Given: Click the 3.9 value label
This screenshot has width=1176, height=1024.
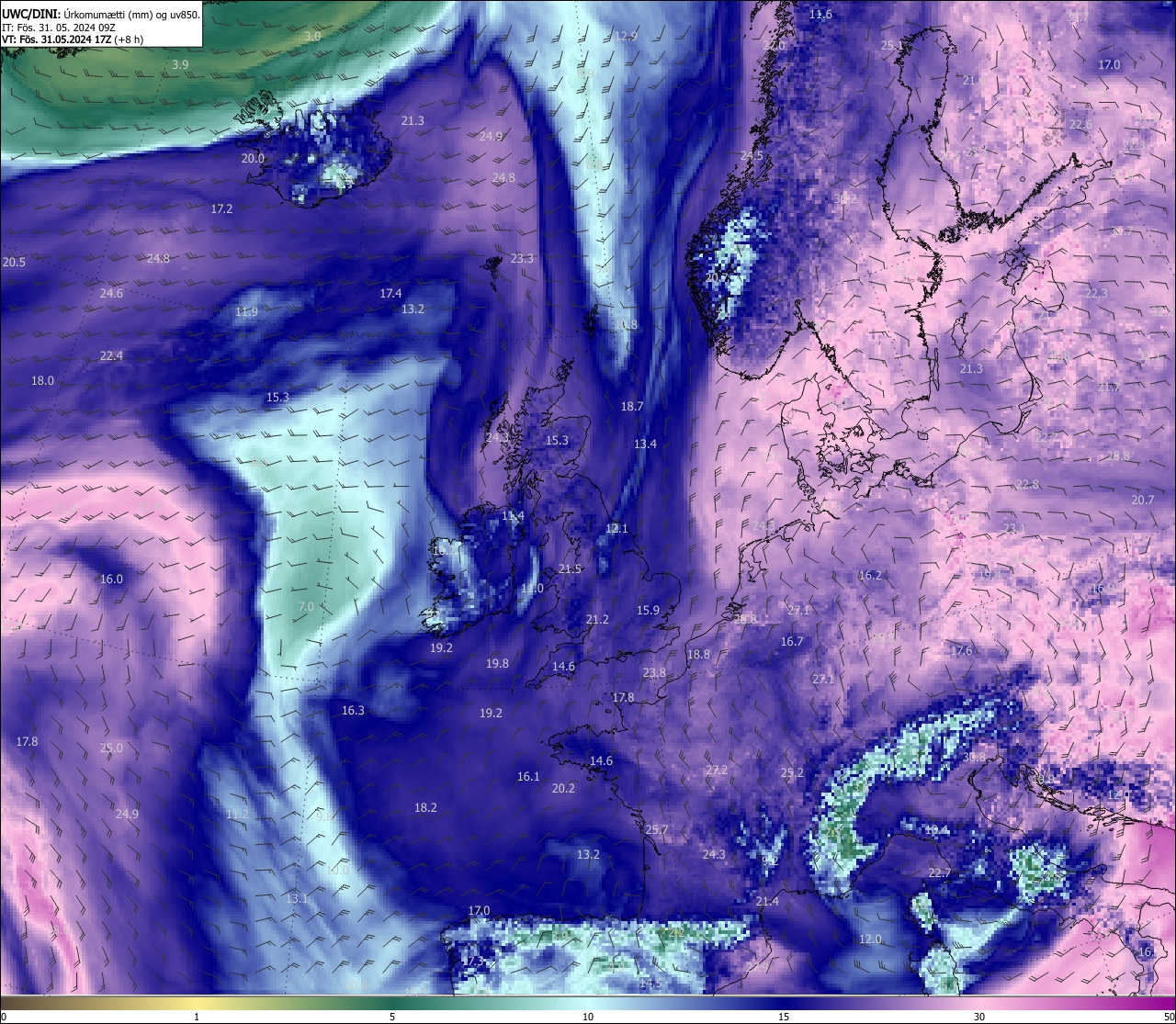Looking at the screenshot, I should pyautogui.click(x=180, y=64).
